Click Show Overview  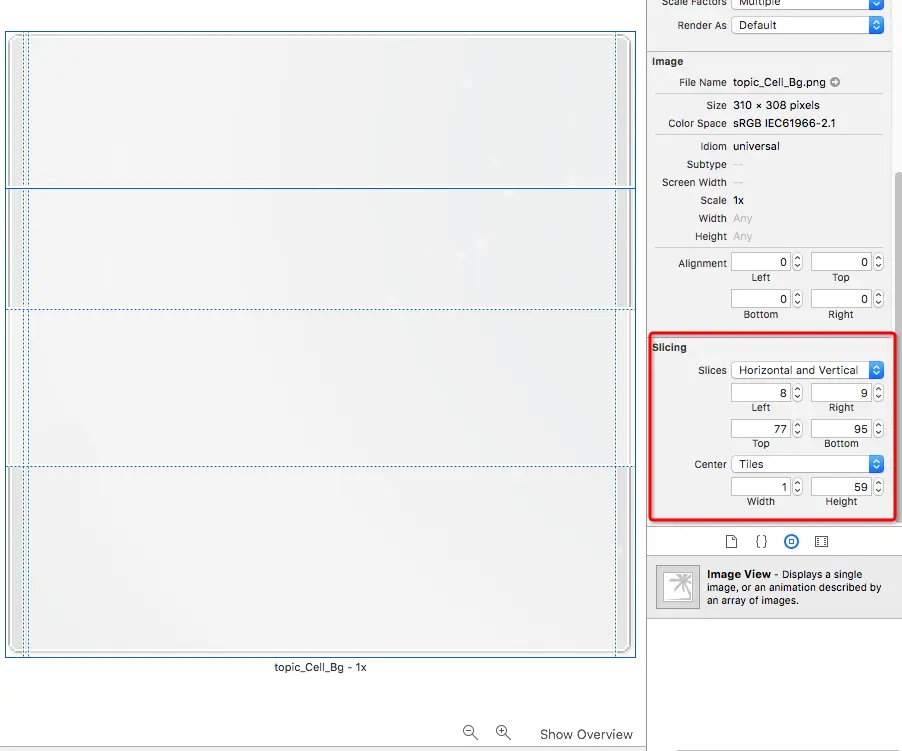(586, 734)
